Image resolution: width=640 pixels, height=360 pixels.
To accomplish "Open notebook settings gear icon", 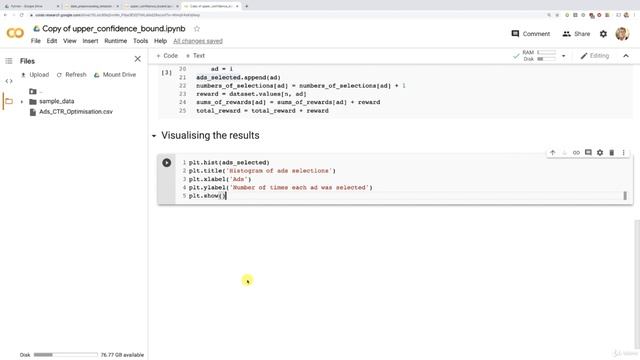I will [x=603, y=34].
